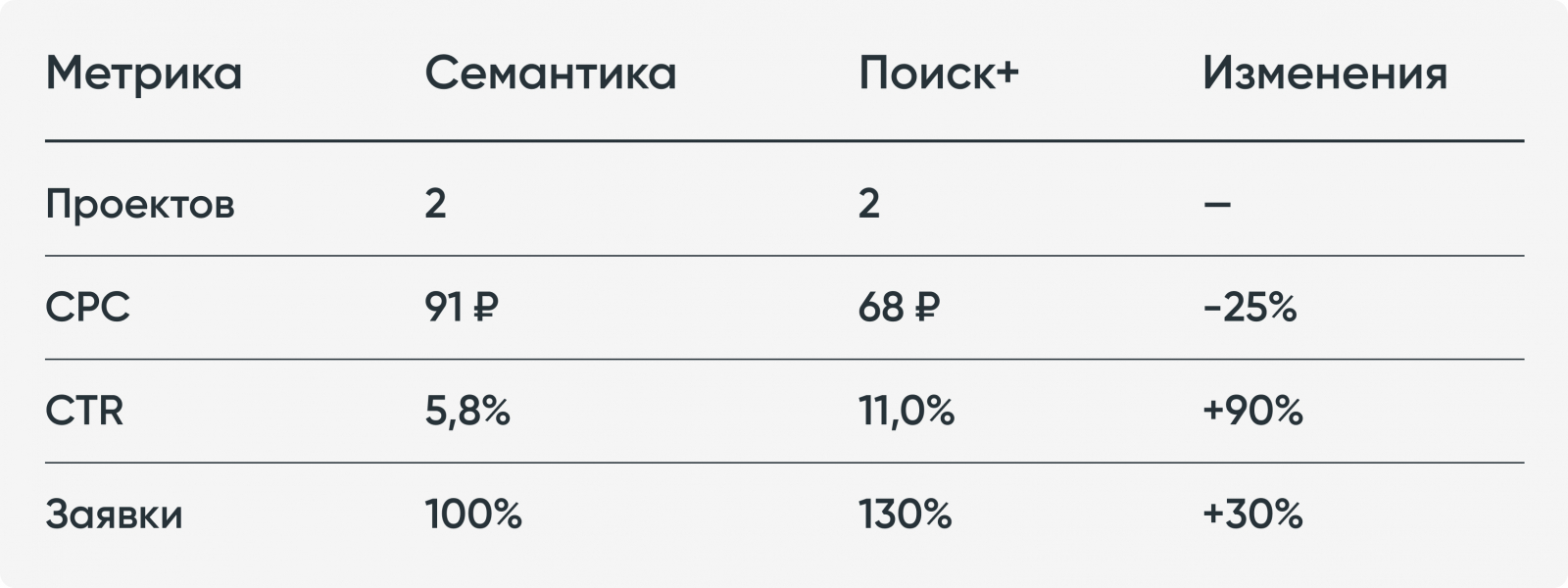
Task: Select Проектов value in Поиск+ column
Action: (x=868, y=204)
